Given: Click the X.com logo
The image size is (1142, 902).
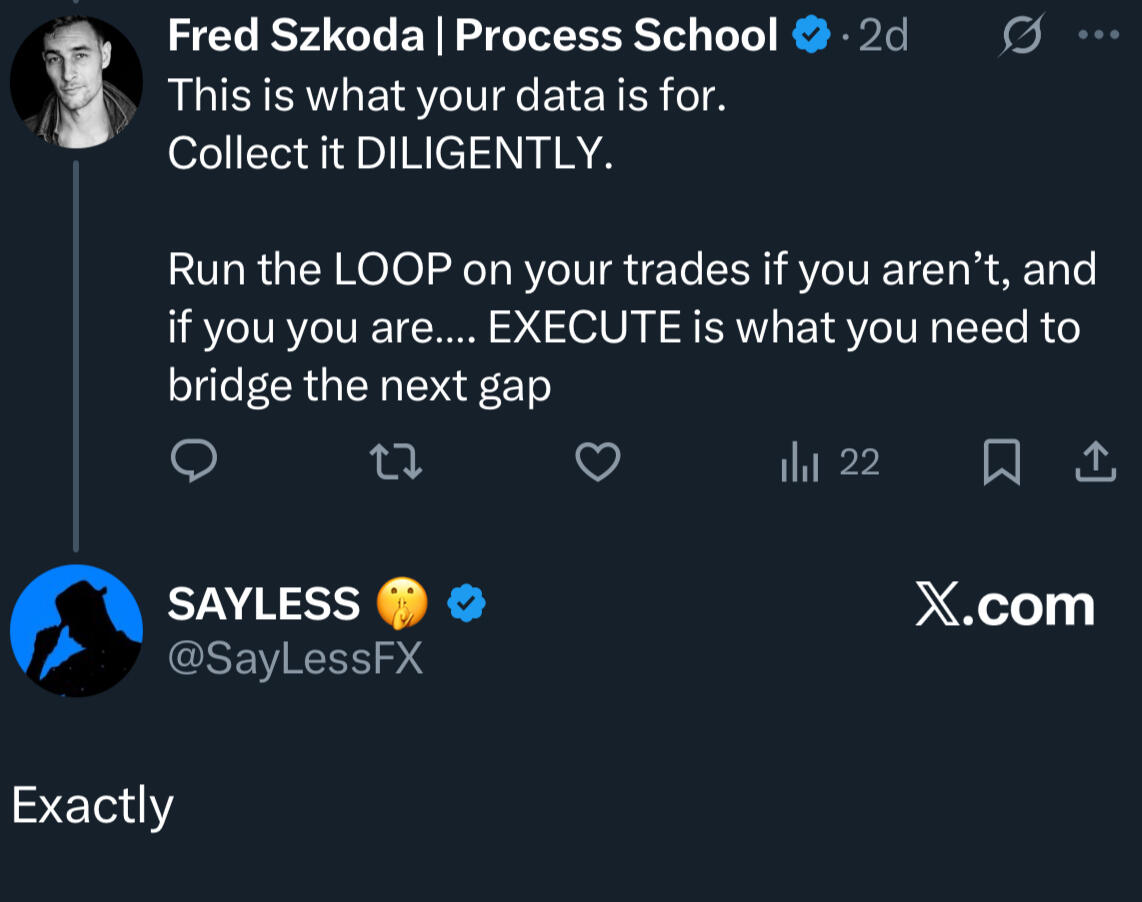Looking at the screenshot, I should [1004, 606].
